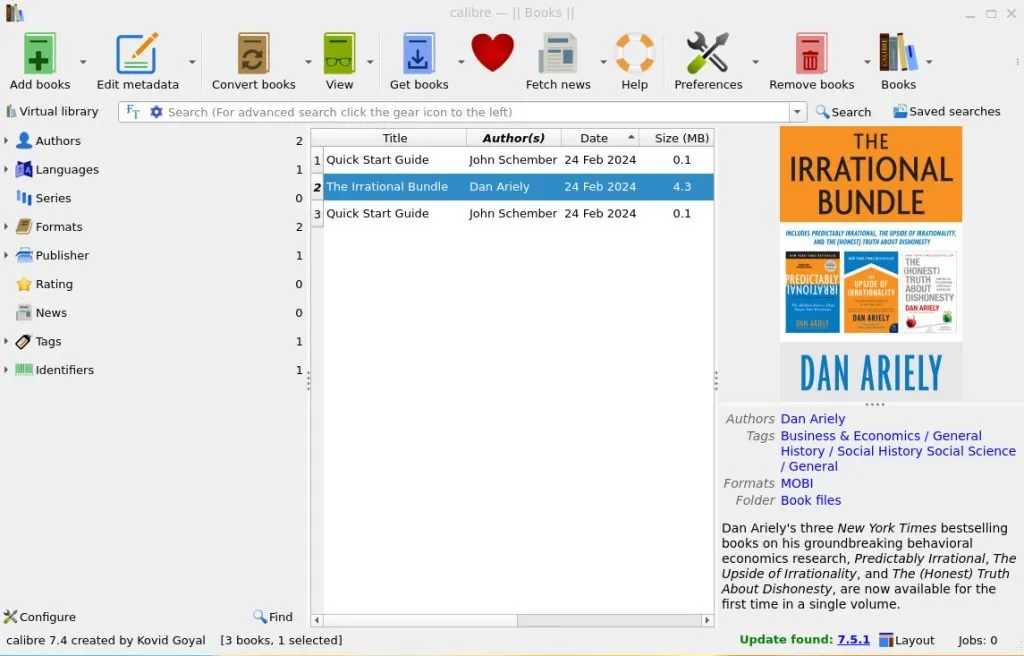Click the calibre app icon in title bar

pos(14,12)
